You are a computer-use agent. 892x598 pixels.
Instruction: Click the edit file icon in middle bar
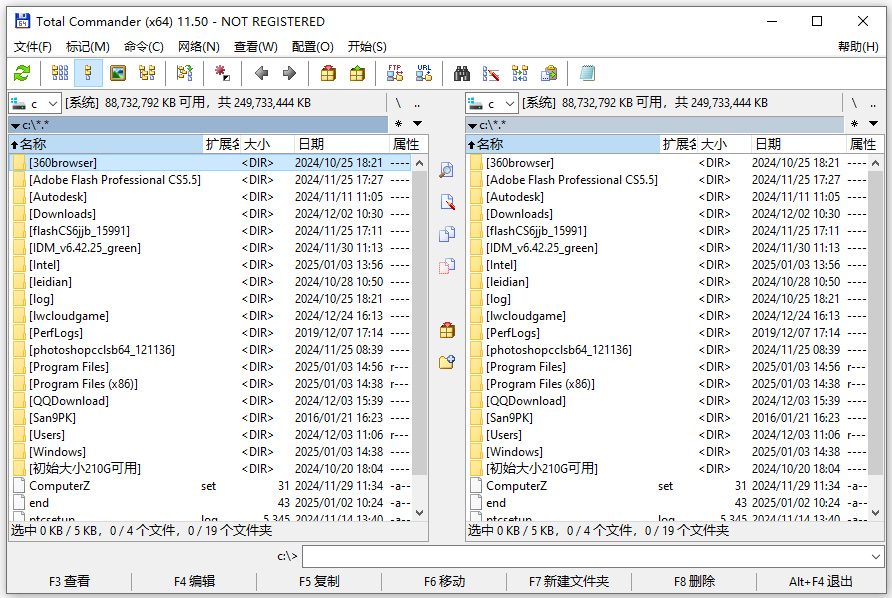click(447, 201)
